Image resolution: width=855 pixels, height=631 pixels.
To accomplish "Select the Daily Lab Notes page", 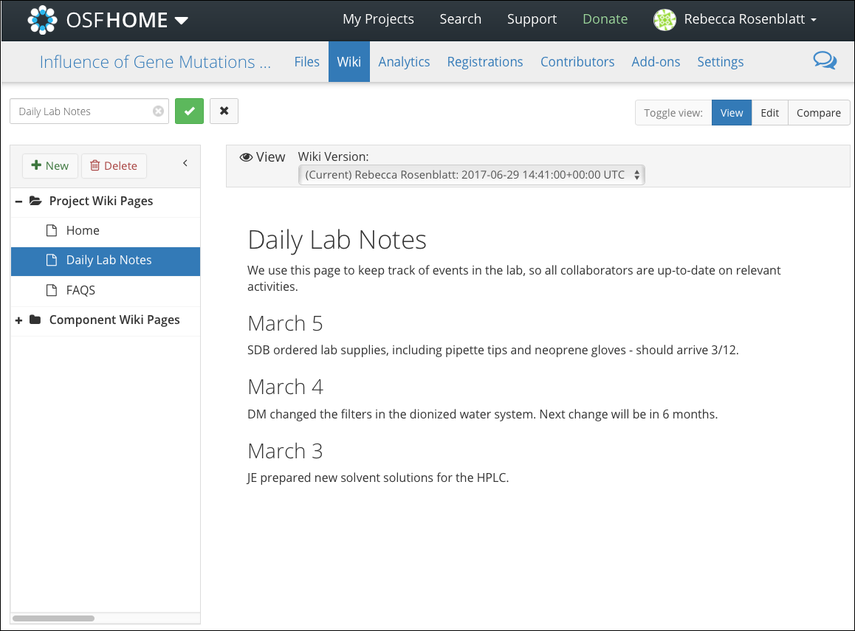I will (105, 261).
